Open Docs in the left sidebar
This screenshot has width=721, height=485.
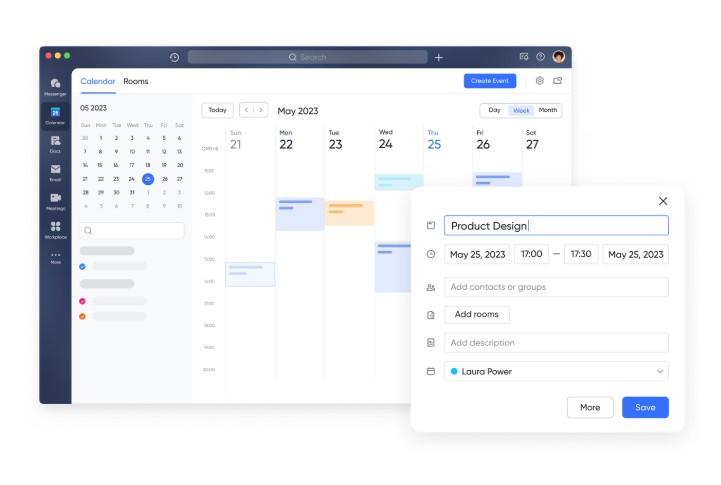tap(55, 143)
